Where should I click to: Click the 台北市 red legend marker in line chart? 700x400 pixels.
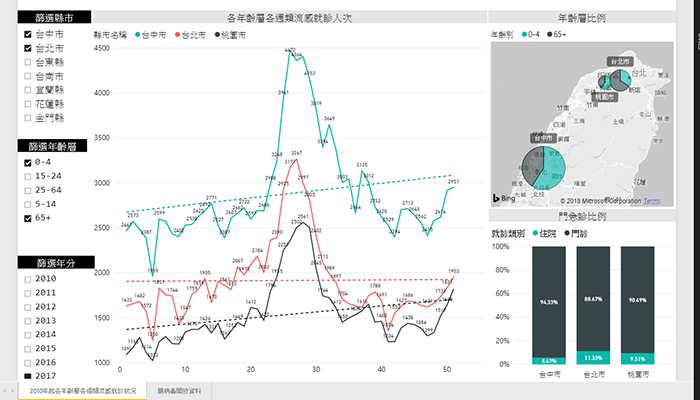pyautogui.click(x=175, y=34)
